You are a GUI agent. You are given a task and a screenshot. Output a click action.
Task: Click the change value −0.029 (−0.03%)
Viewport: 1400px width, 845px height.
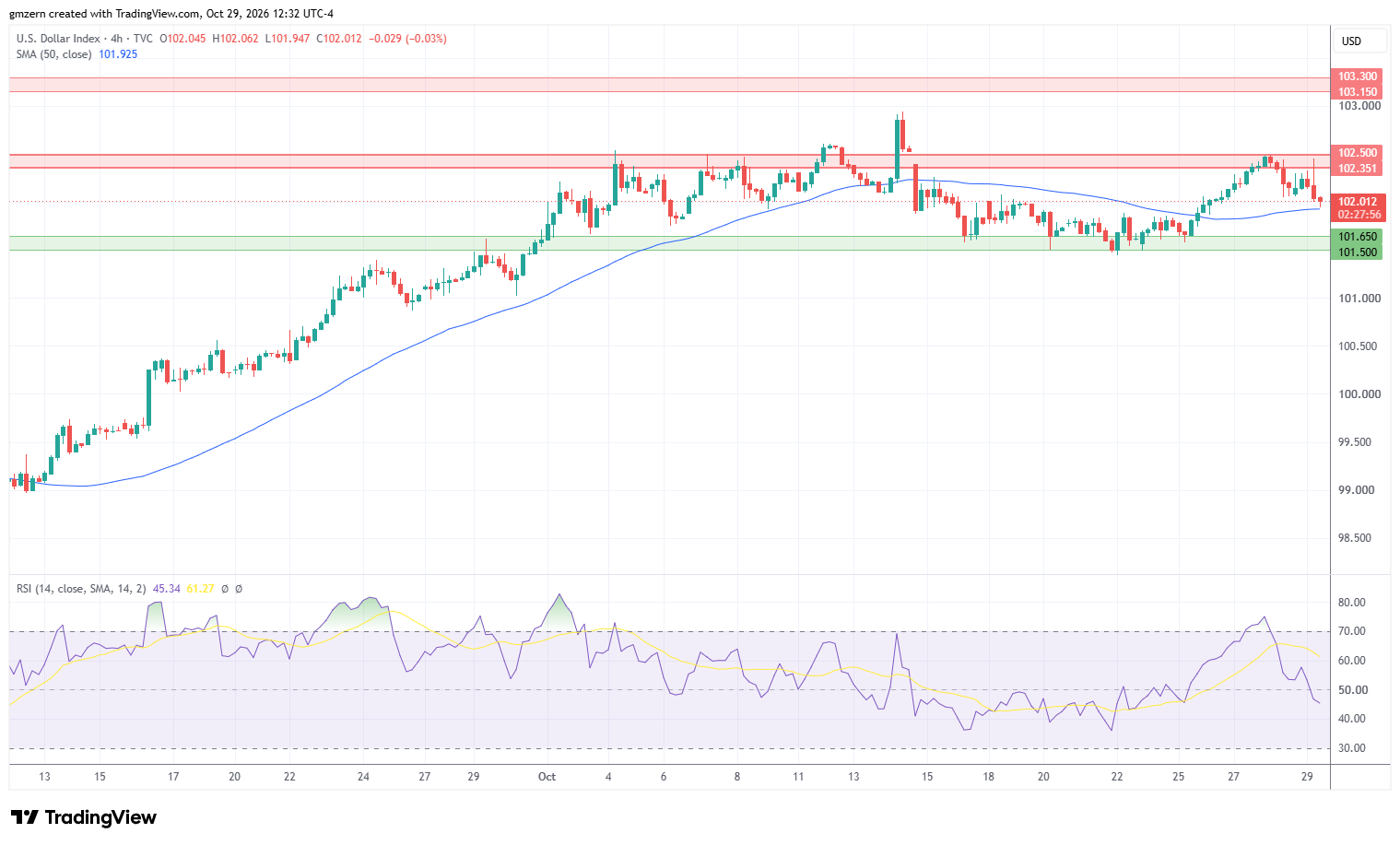point(407,39)
